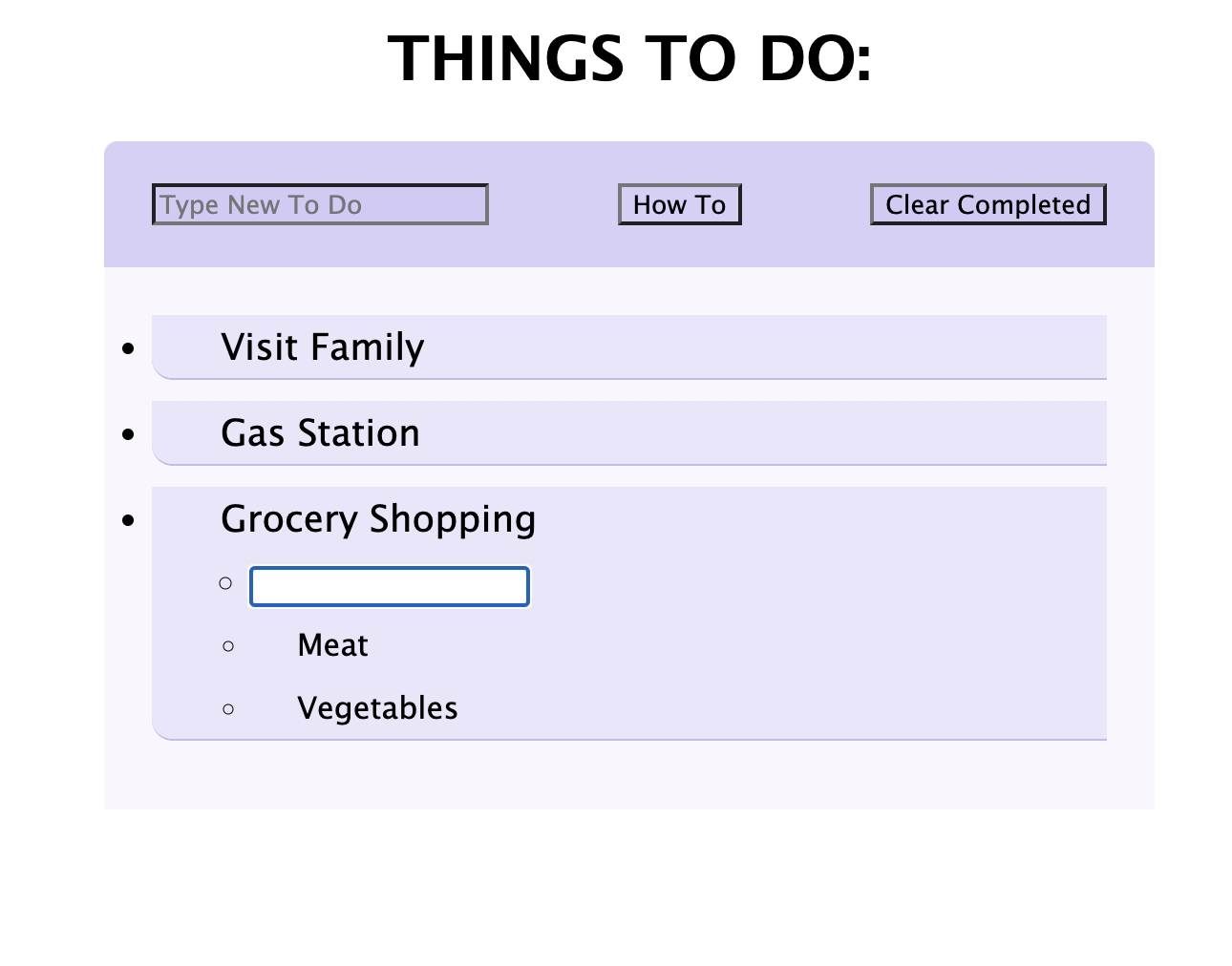Image resolution: width=1232 pixels, height=966 pixels.
Task: Click empty list panel space below Vegetables row
Action: coord(629,774)
